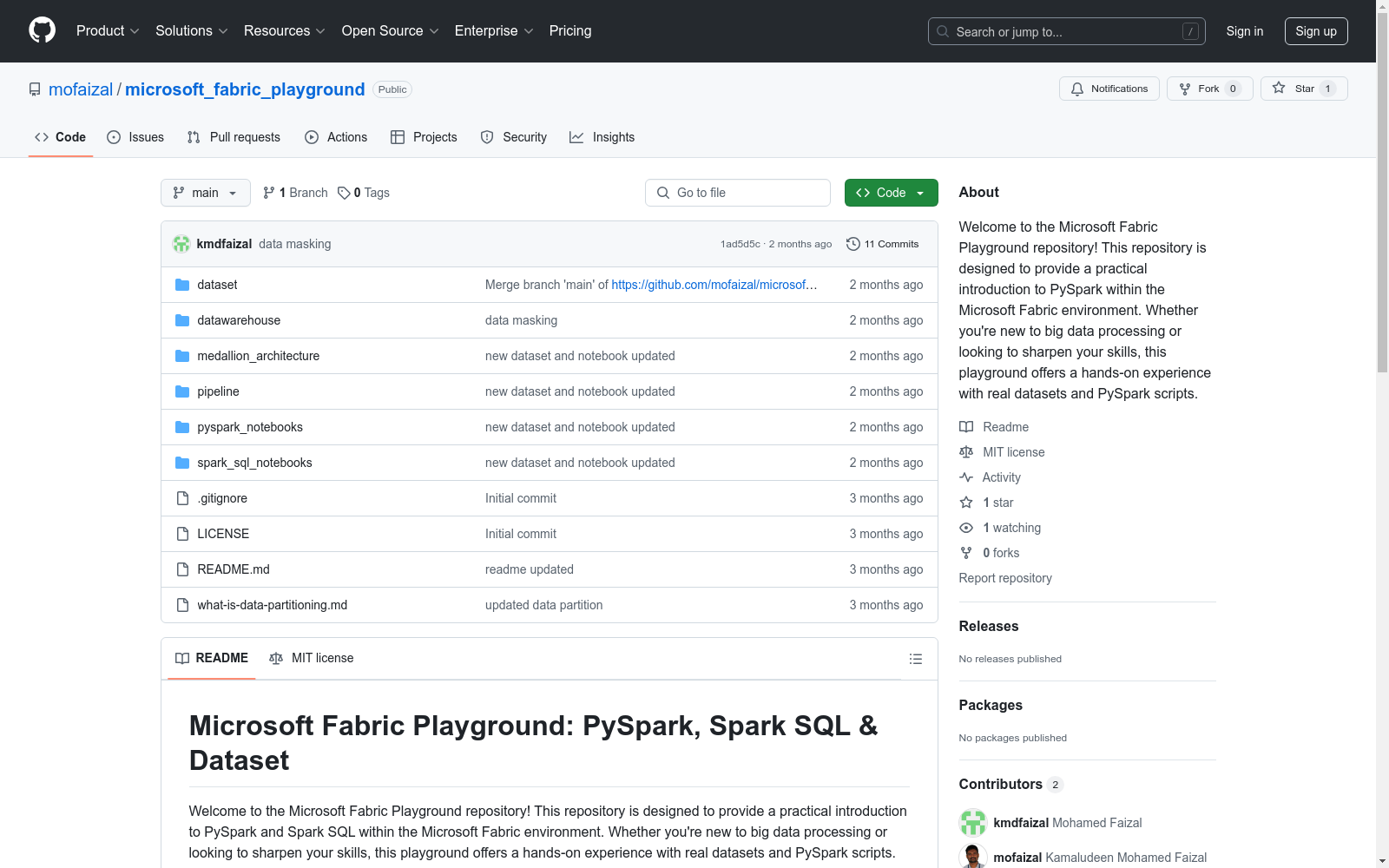Open the pipeline folder
Viewport: 1389px width, 868px height.
pos(218,391)
